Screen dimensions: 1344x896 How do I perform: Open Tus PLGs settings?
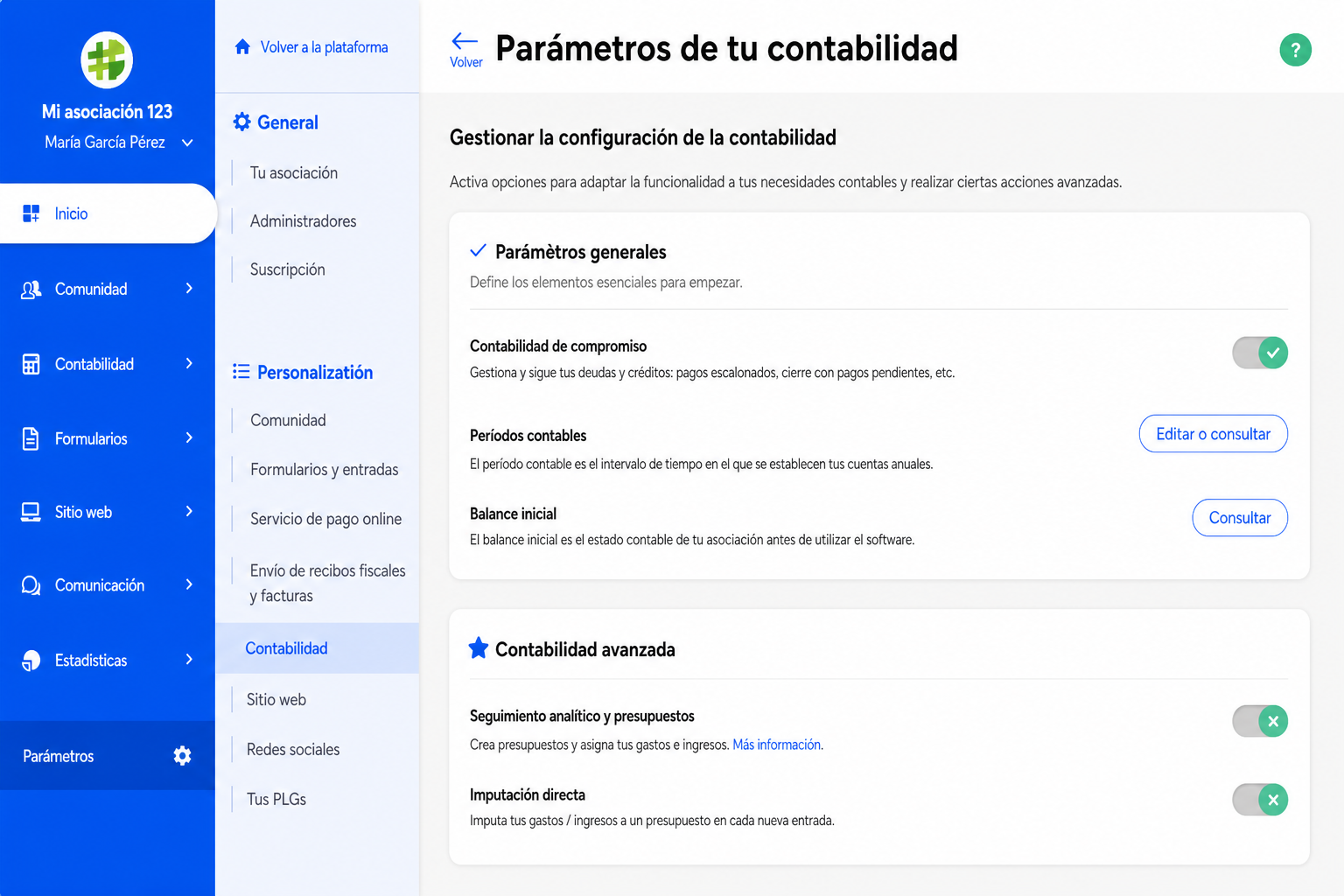[x=276, y=800]
